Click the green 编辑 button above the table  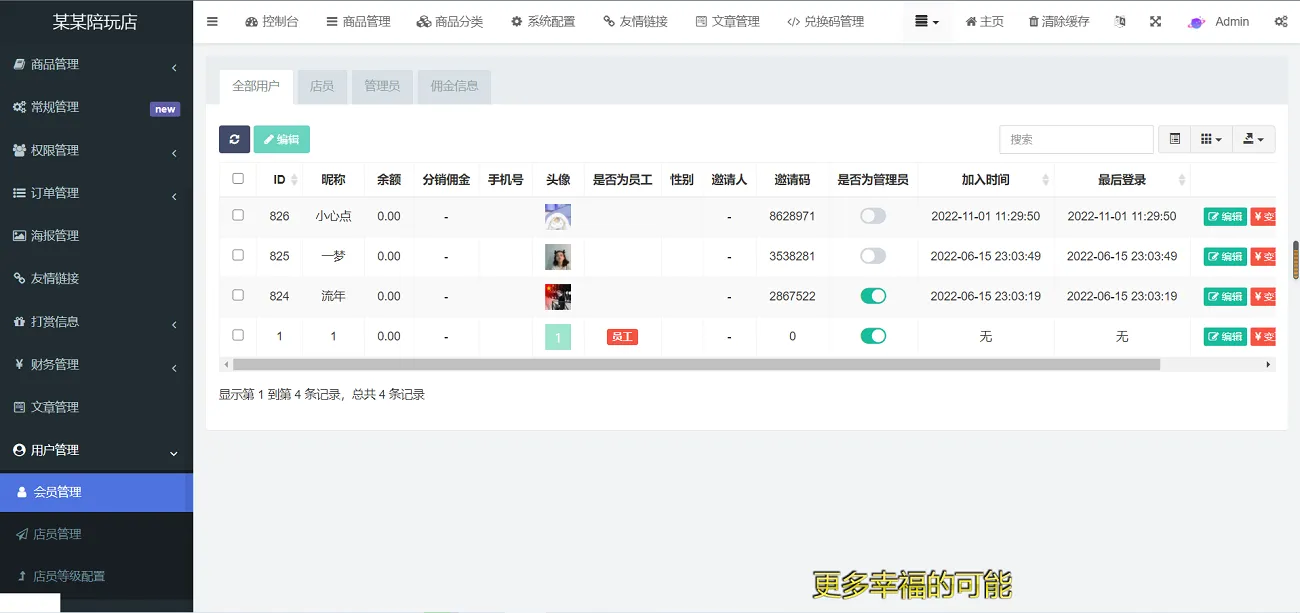pos(281,139)
